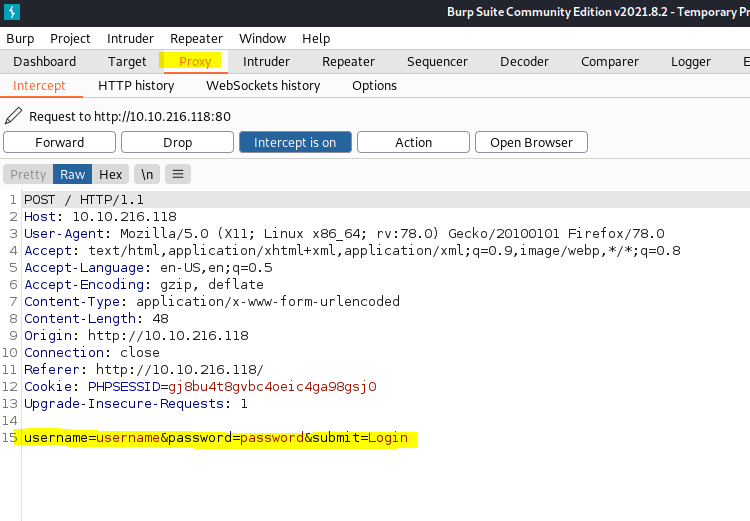Open the Window menu
The image size is (750, 521).
pyautogui.click(x=263, y=38)
